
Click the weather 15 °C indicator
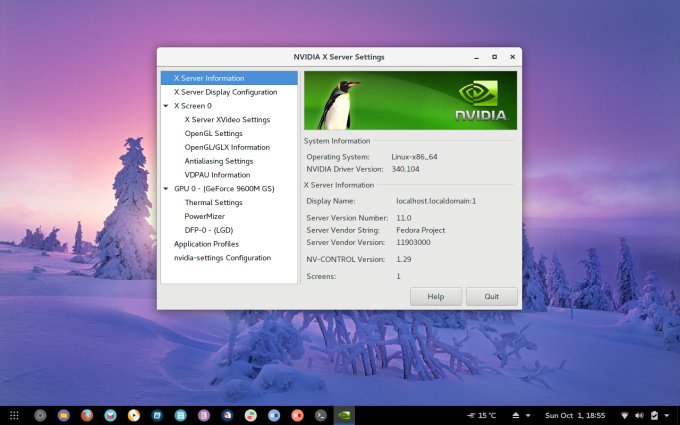[481, 415]
